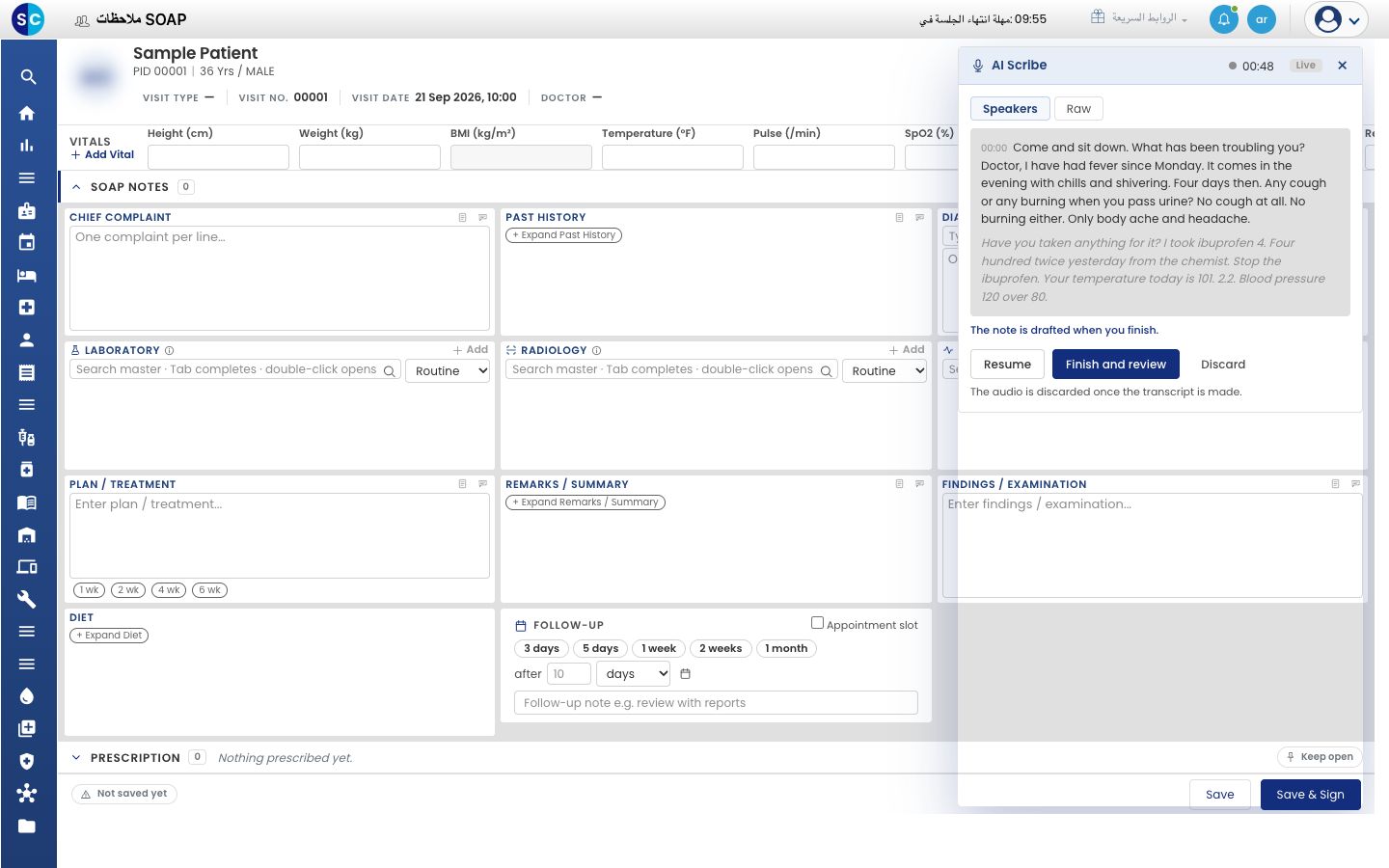
Task: Expand Past History
Action: click(564, 235)
